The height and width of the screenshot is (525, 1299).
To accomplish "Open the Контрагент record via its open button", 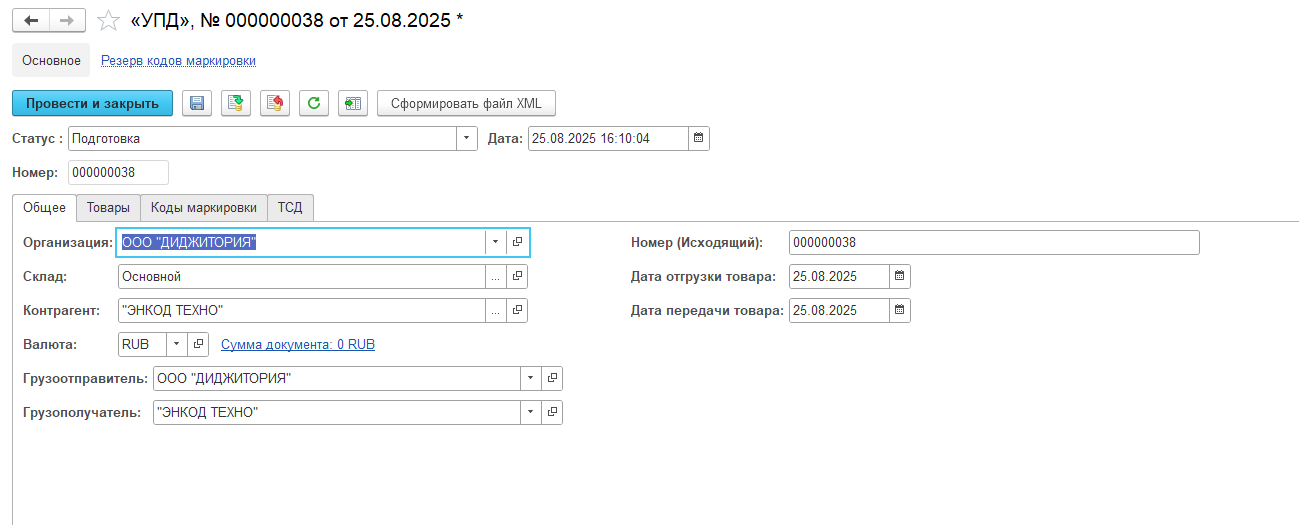I will pos(517,311).
